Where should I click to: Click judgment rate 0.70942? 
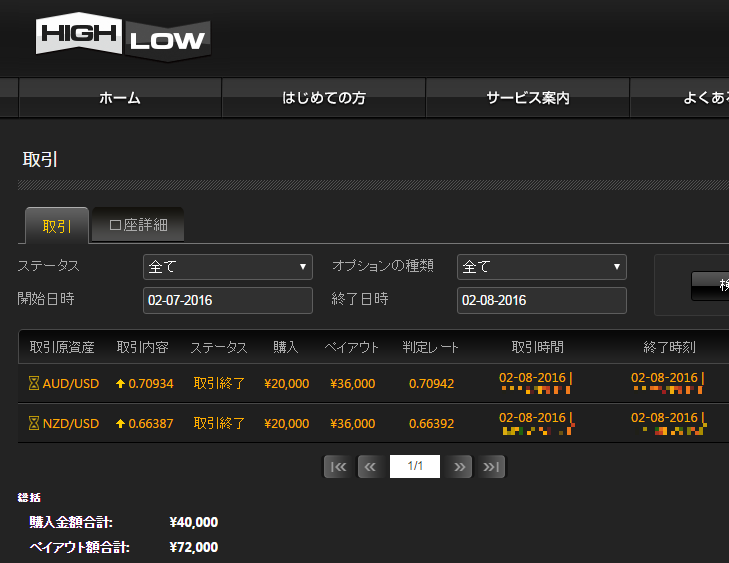point(431,384)
